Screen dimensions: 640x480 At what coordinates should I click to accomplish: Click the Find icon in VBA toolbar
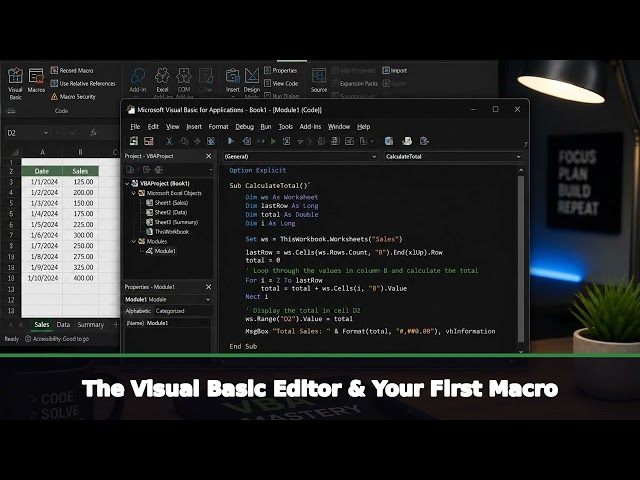pos(211,141)
